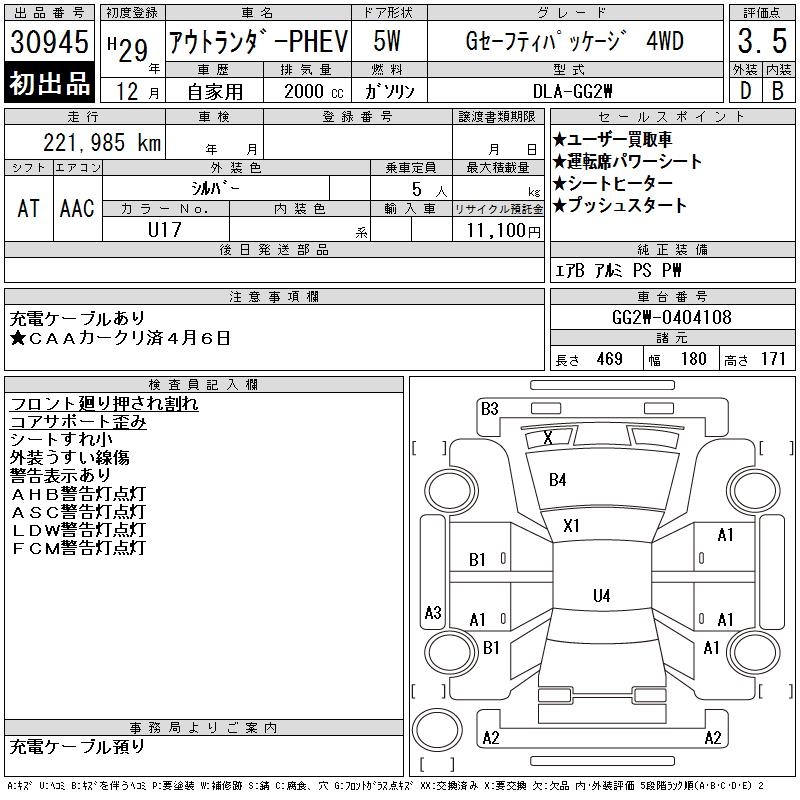This screenshot has height=800, width=800.
Task: Click the U4 roof dent marker
Action: 600,596
